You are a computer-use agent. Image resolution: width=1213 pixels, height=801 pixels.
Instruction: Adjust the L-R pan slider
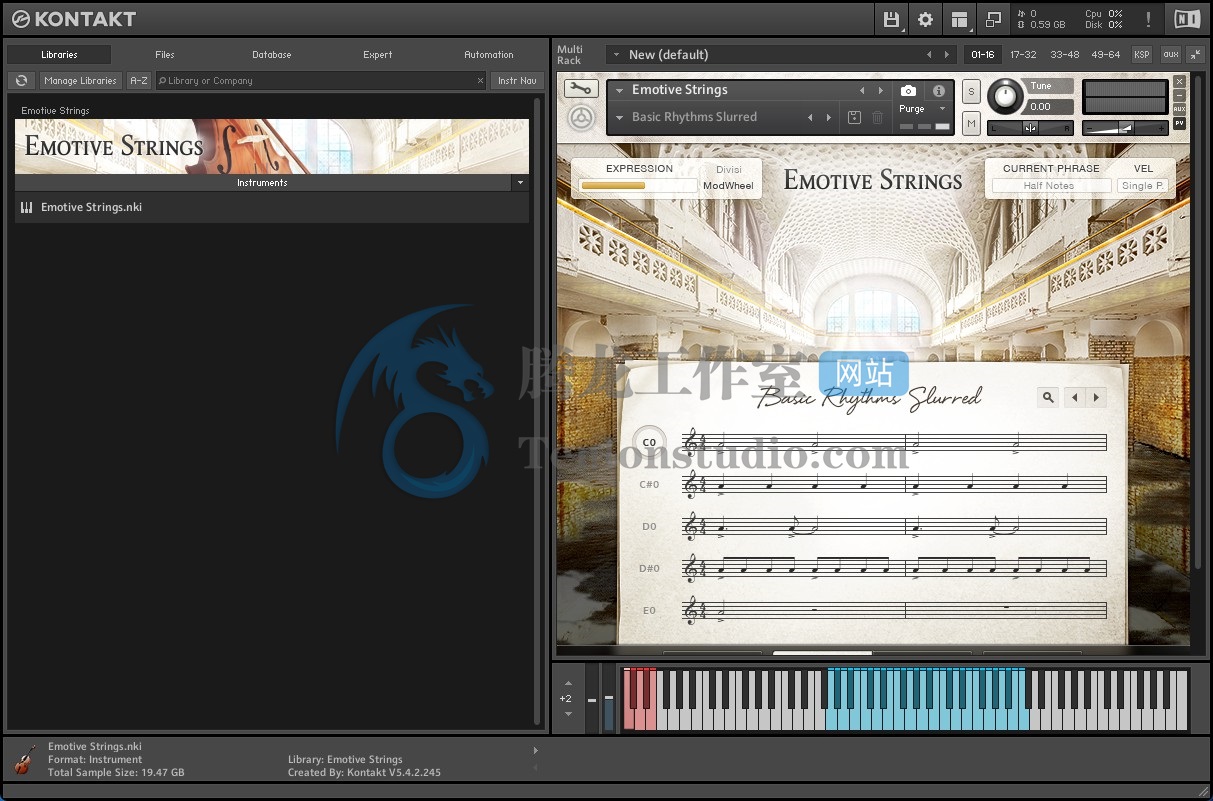[x=1030, y=128]
